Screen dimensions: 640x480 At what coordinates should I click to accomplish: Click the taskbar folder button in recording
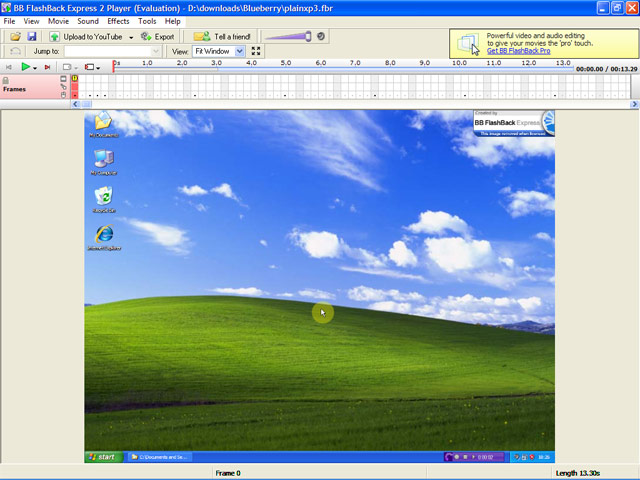pyautogui.click(x=160, y=457)
